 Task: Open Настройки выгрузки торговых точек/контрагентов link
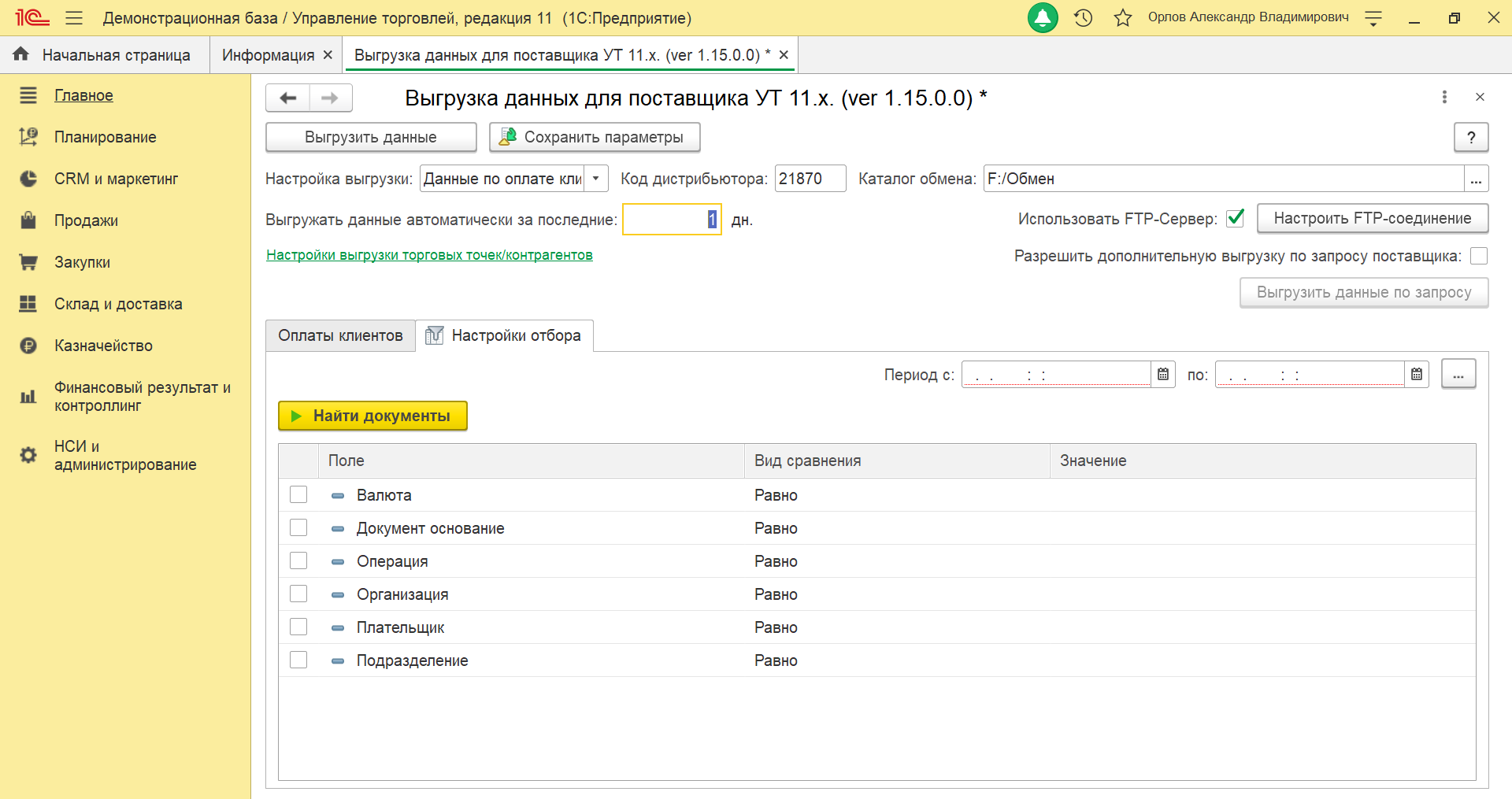click(x=429, y=255)
